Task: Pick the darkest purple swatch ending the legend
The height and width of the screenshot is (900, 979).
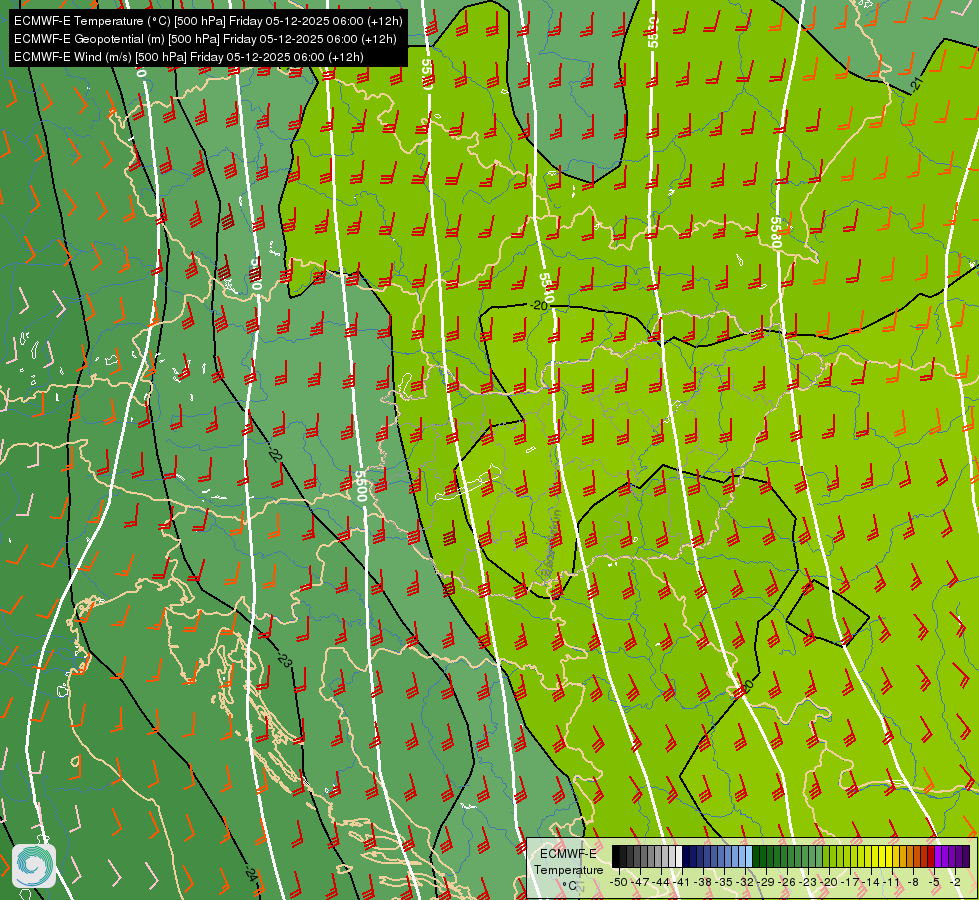Action: click(x=967, y=856)
